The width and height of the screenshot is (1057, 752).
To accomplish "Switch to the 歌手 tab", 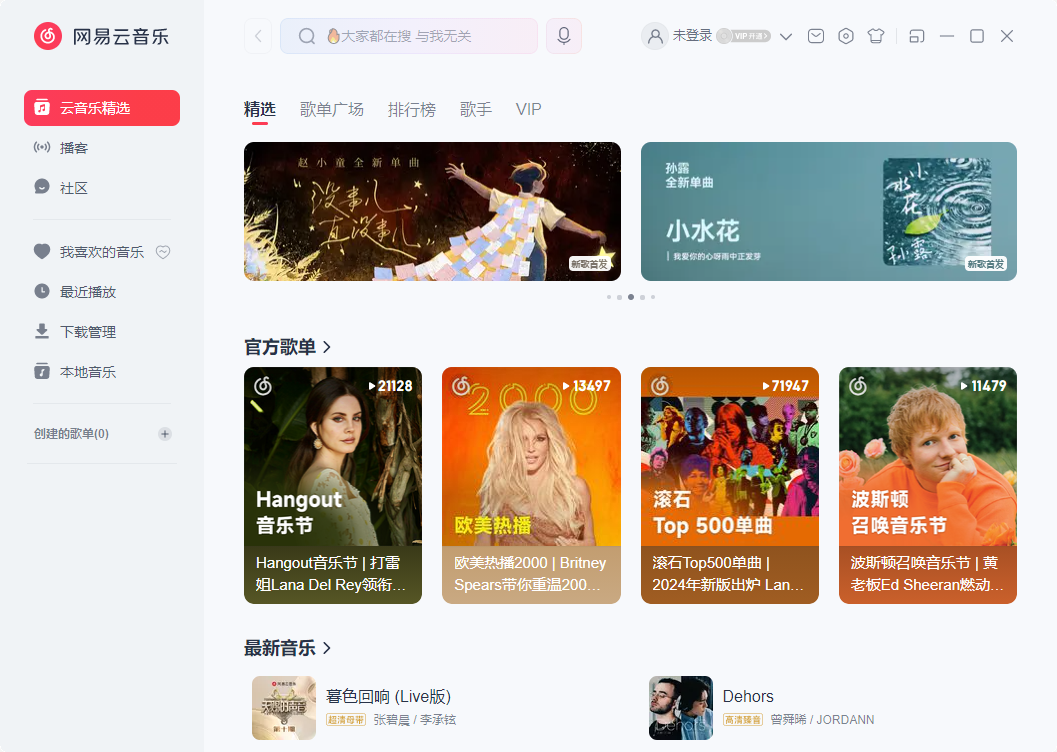I will point(476,109).
